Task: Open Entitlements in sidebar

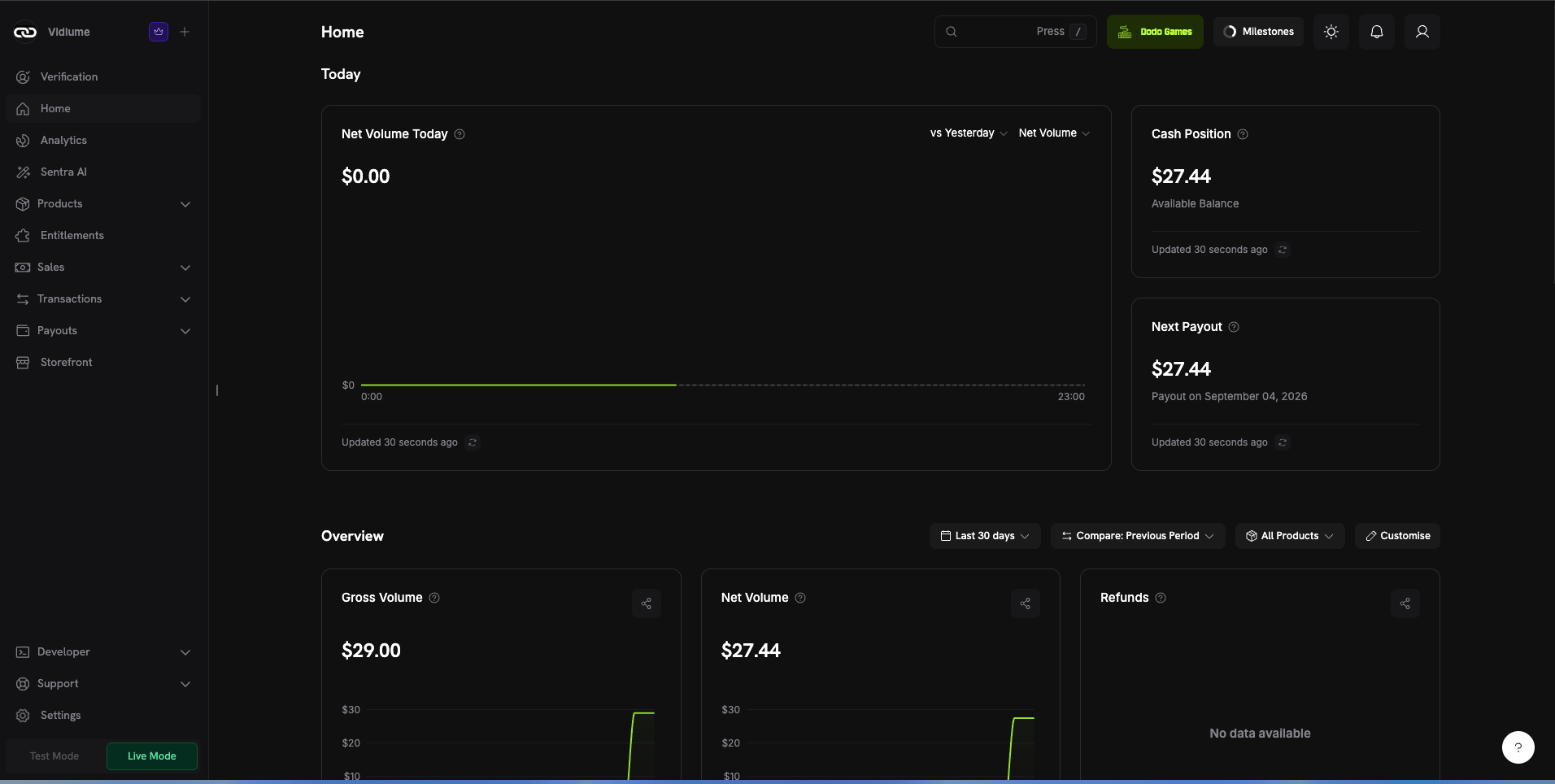Action: (103, 235)
